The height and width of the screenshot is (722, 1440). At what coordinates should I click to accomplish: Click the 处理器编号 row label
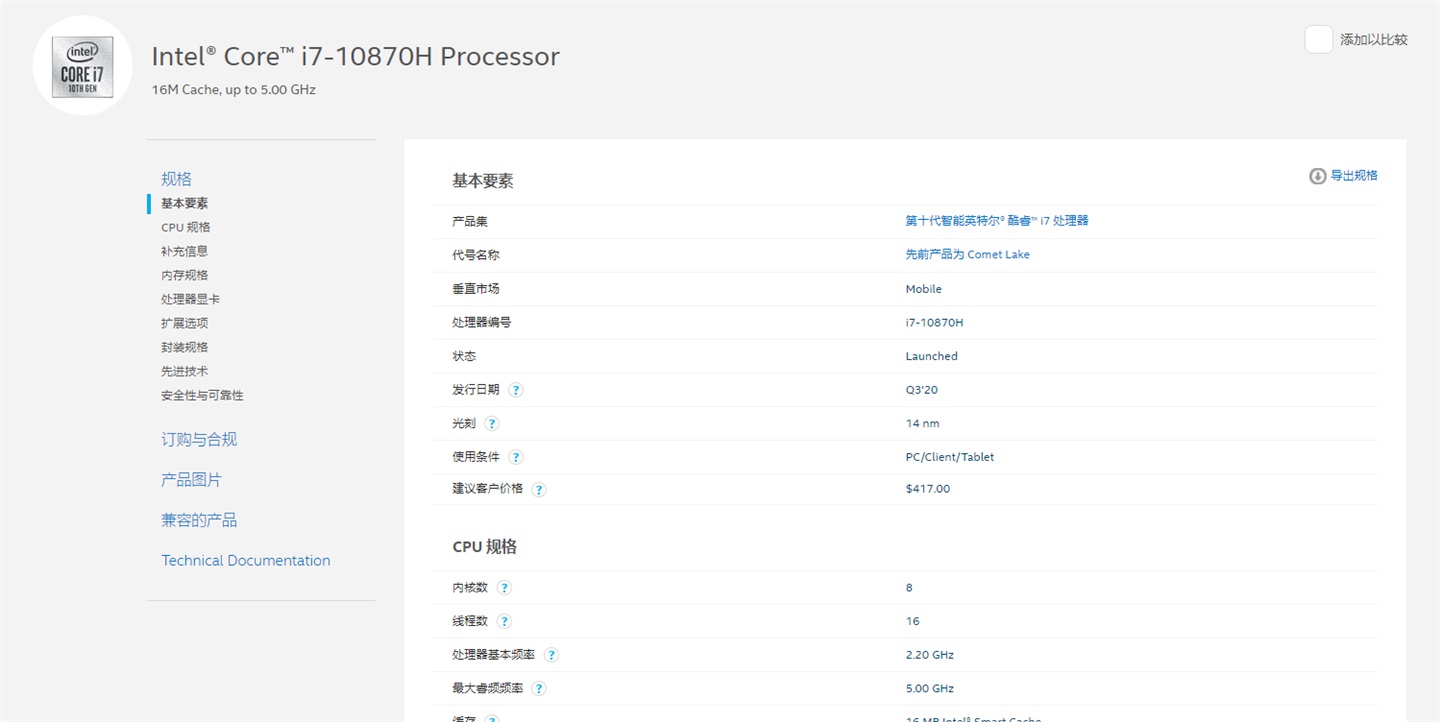tap(482, 322)
